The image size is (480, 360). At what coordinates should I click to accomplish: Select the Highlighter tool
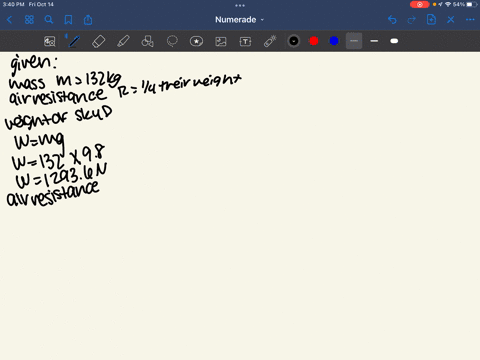(123, 41)
